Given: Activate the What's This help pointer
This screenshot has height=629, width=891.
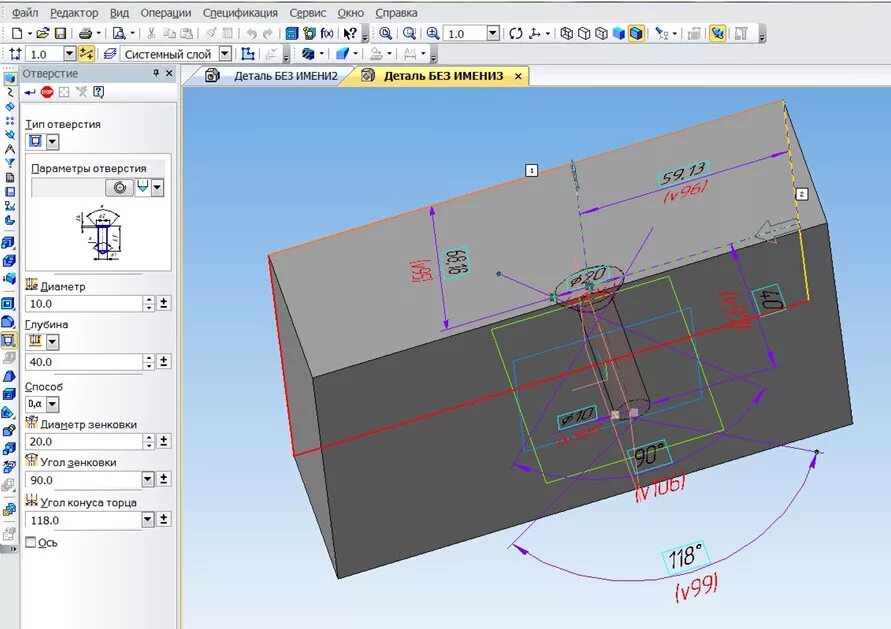Looking at the screenshot, I should (350, 34).
